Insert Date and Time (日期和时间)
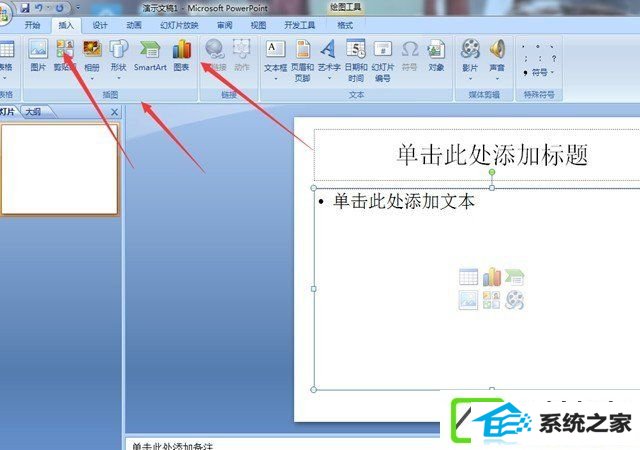 tap(356, 60)
